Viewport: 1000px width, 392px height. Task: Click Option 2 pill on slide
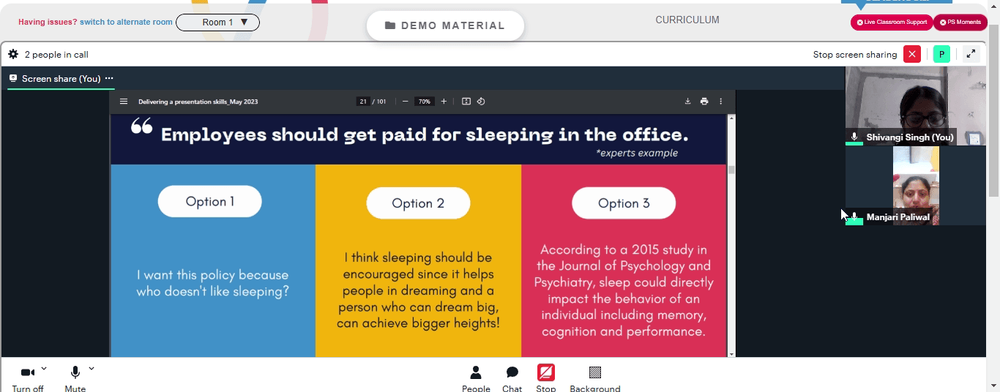click(418, 203)
